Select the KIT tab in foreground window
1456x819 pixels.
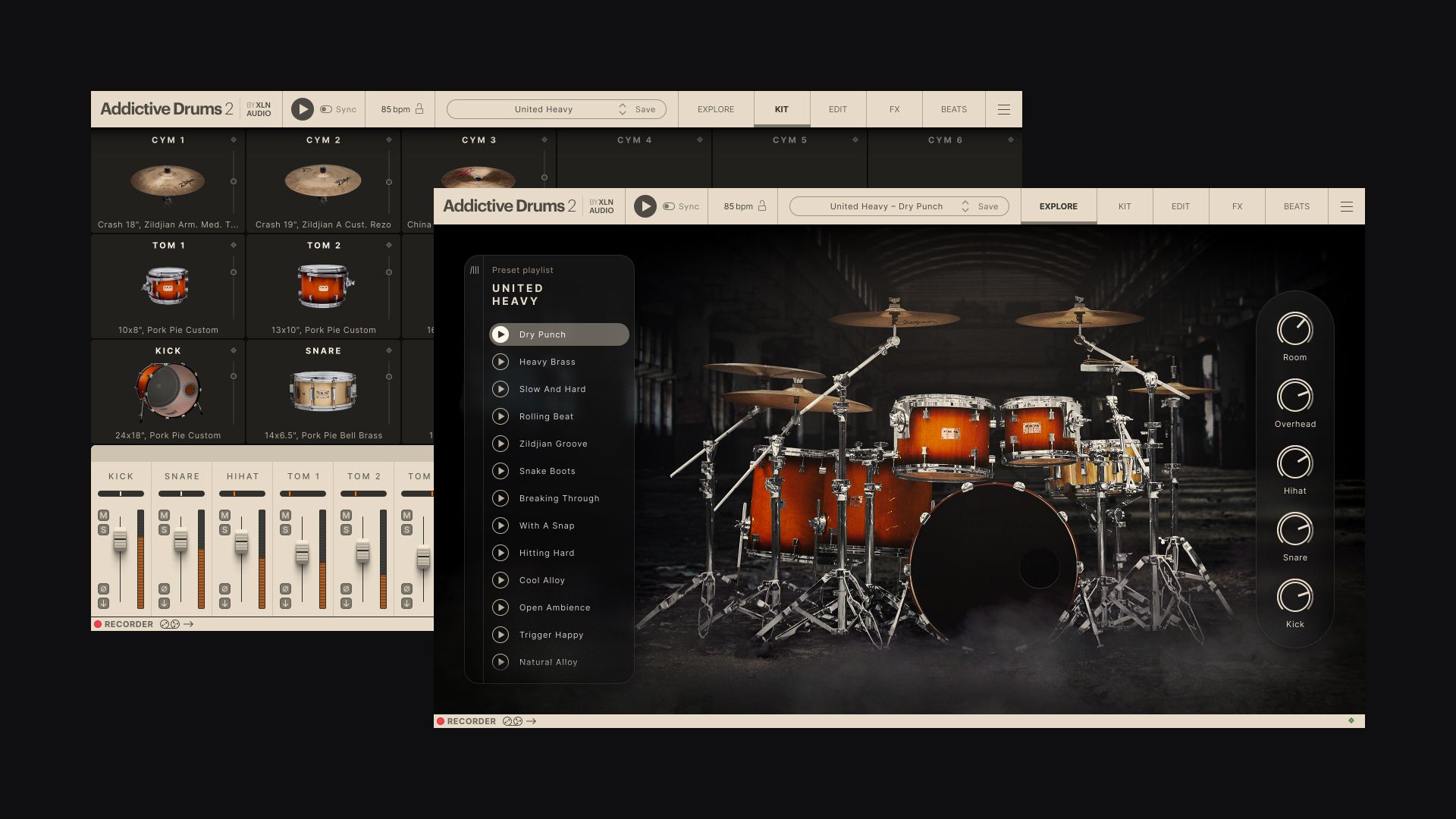(x=1124, y=206)
